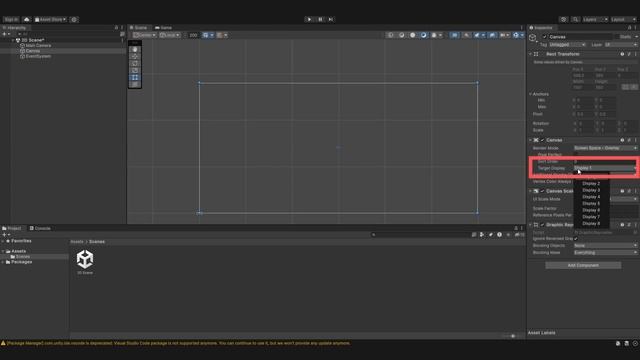Viewport: 640px width, 360px height.
Task: Click the Play button
Action: coord(309,19)
